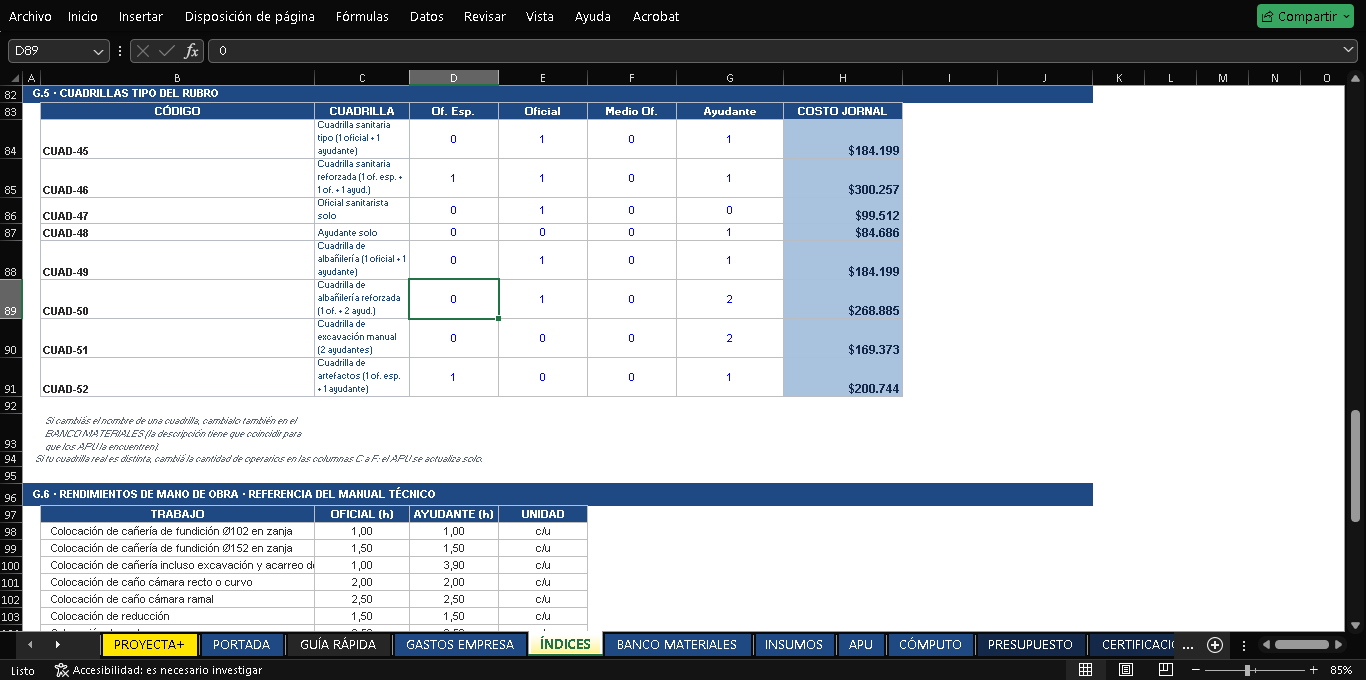1366x680 pixels.
Task: Select the code cell CUAD-52
Action: (x=177, y=377)
